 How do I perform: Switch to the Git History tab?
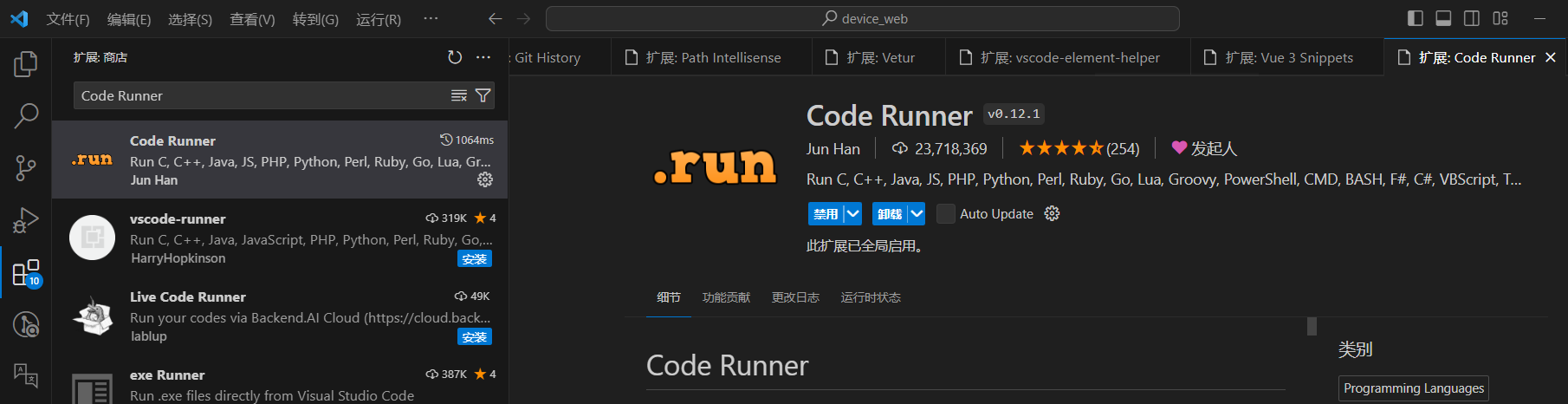(560, 57)
